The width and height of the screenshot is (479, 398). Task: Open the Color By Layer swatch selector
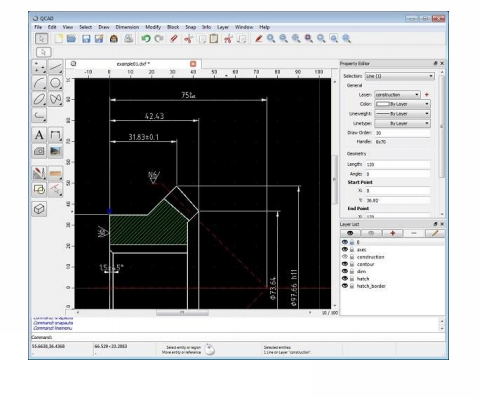402,104
